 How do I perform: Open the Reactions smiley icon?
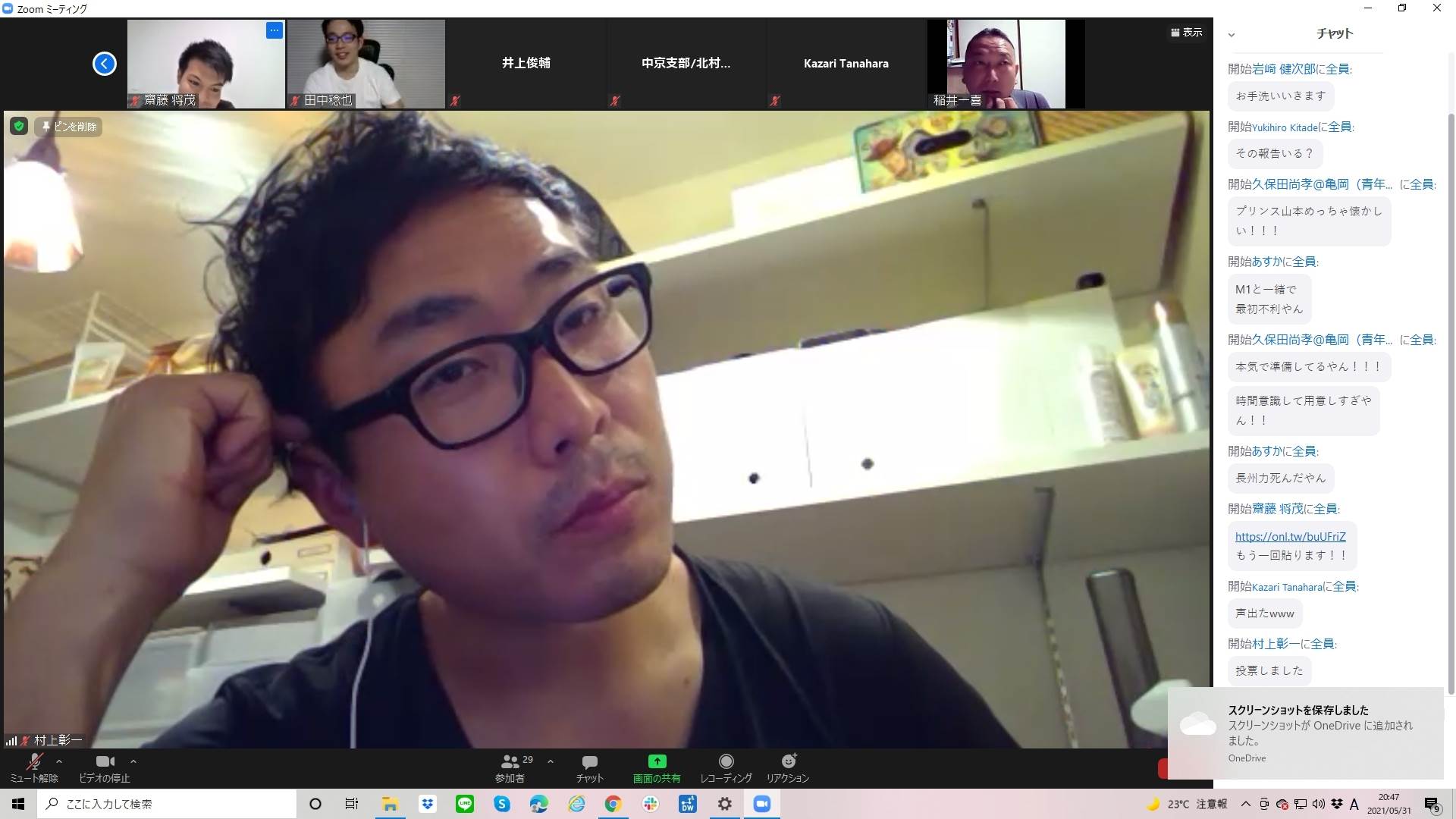[788, 761]
